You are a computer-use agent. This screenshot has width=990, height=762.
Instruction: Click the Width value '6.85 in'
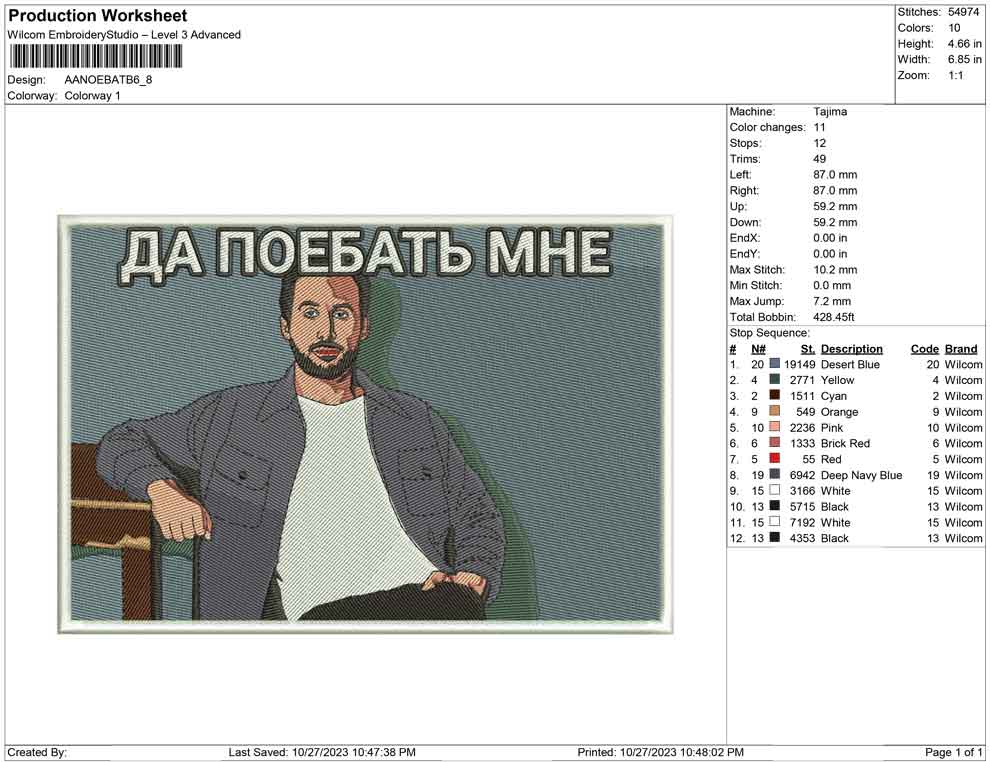click(964, 59)
